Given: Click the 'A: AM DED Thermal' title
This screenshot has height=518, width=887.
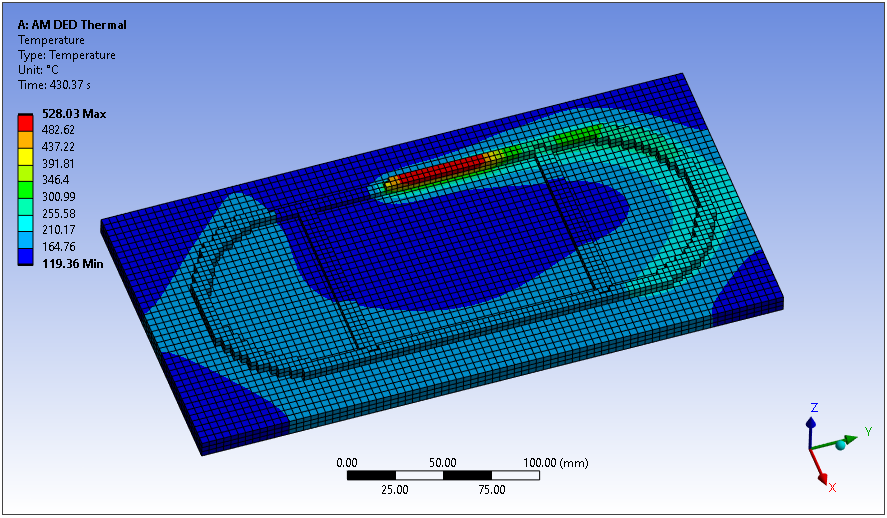Looking at the screenshot, I should click(x=73, y=24).
